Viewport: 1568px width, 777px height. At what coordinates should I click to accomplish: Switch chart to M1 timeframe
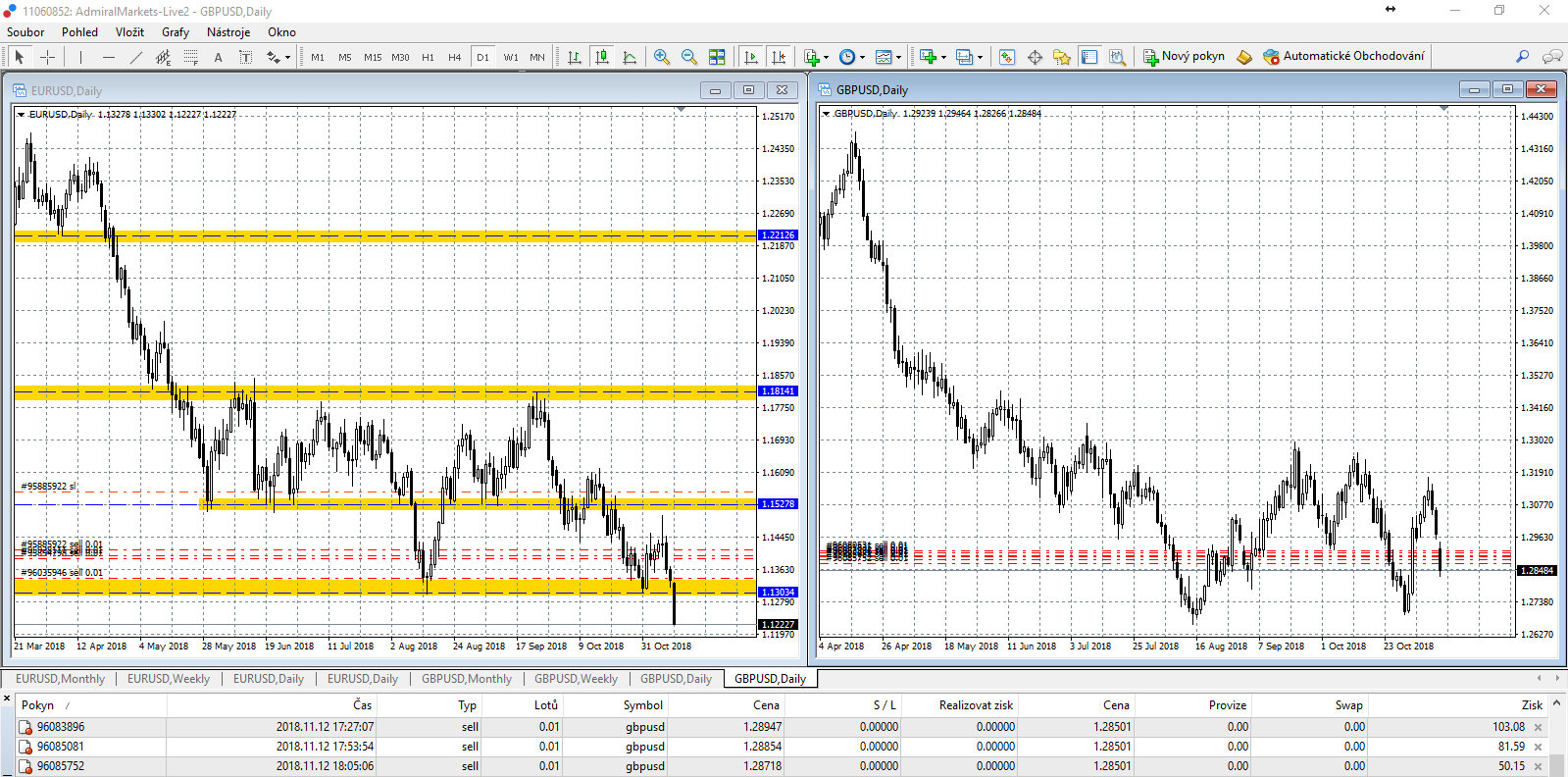[318, 57]
